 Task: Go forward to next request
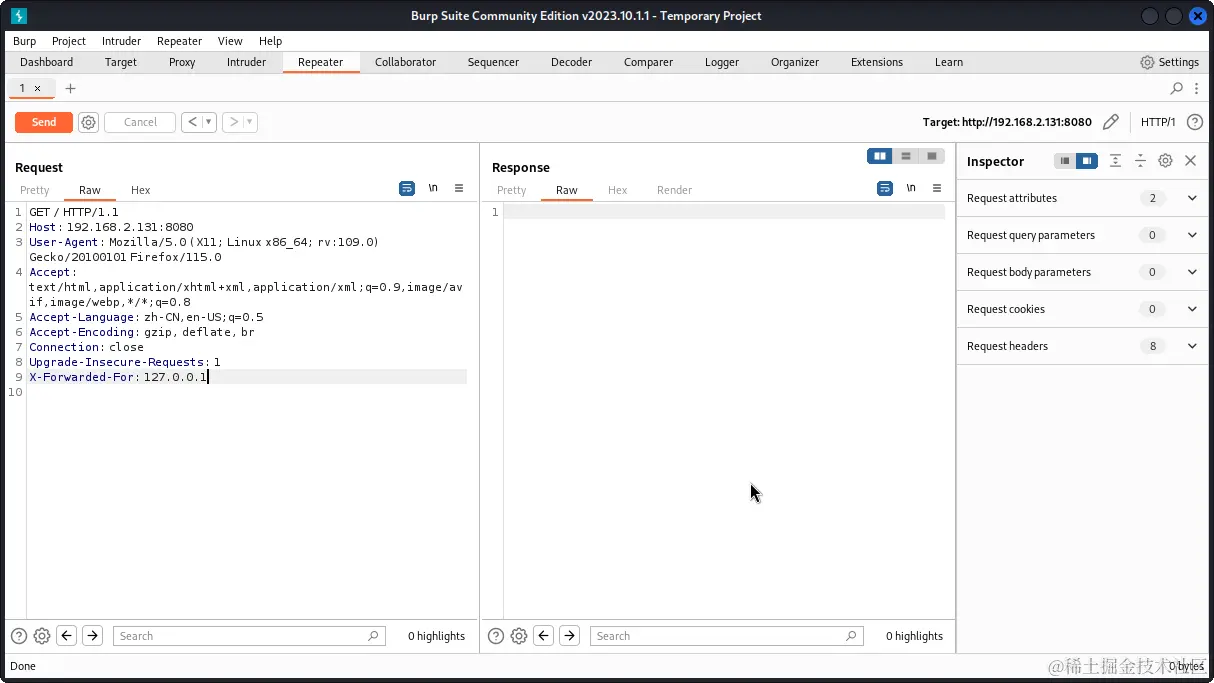(x=233, y=122)
